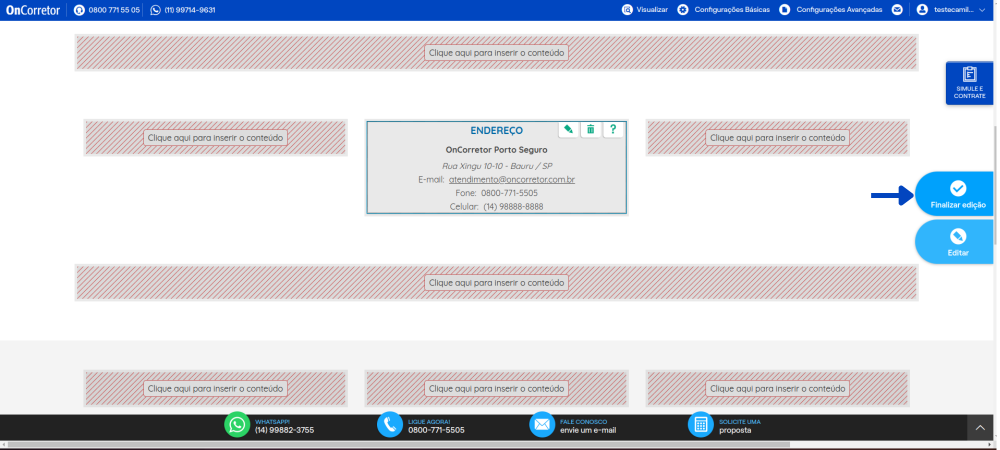Click the atendimento@oncorretor.com.br email link
1000x450 pixels.
pos(511,180)
